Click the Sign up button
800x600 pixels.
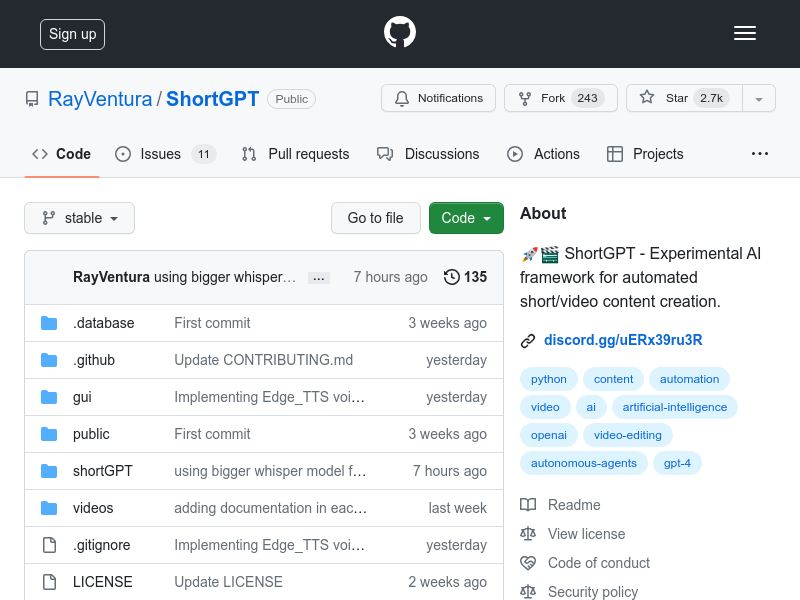coord(72,34)
